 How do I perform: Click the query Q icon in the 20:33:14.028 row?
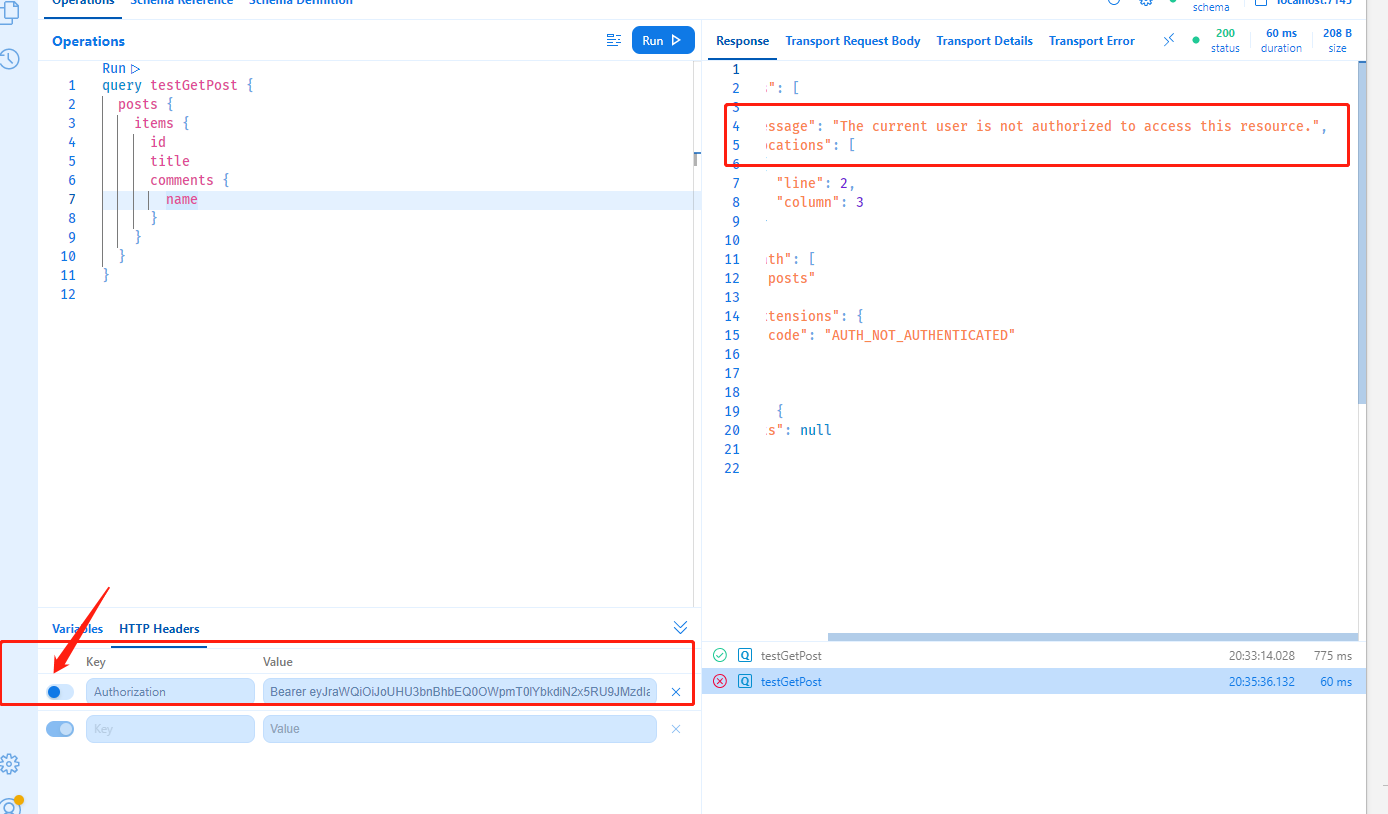(744, 656)
